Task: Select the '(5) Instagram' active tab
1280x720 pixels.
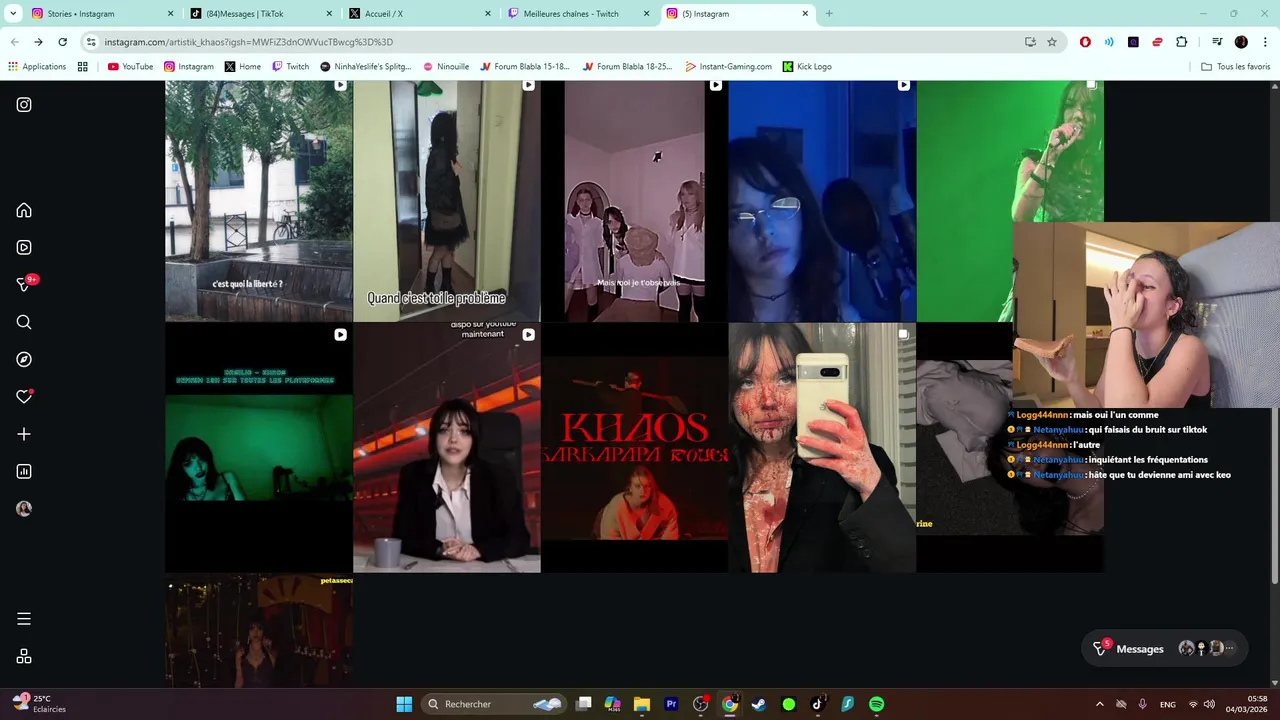Action: (738, 14)
